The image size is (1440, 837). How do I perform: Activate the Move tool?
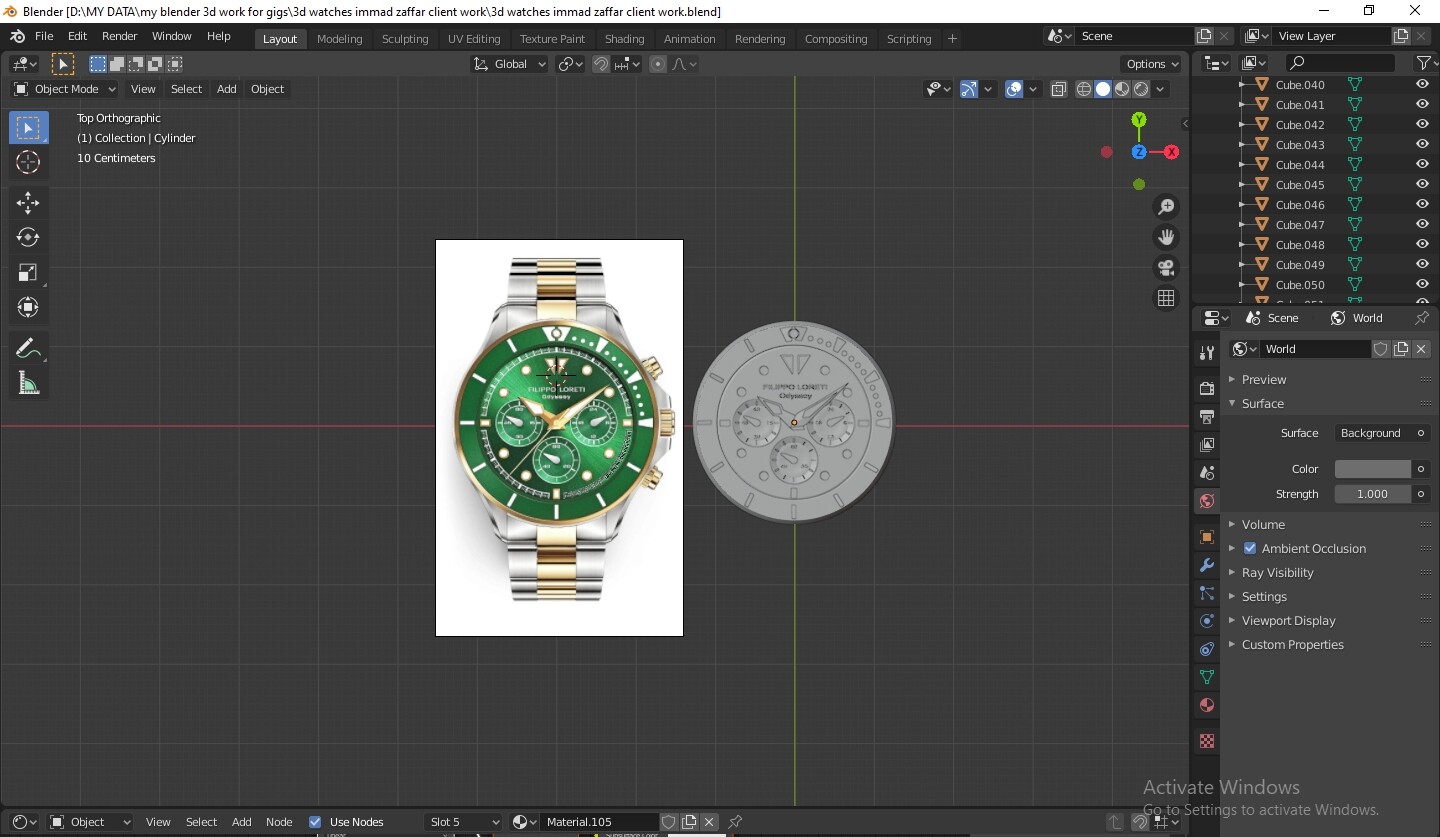pos(28,203)
